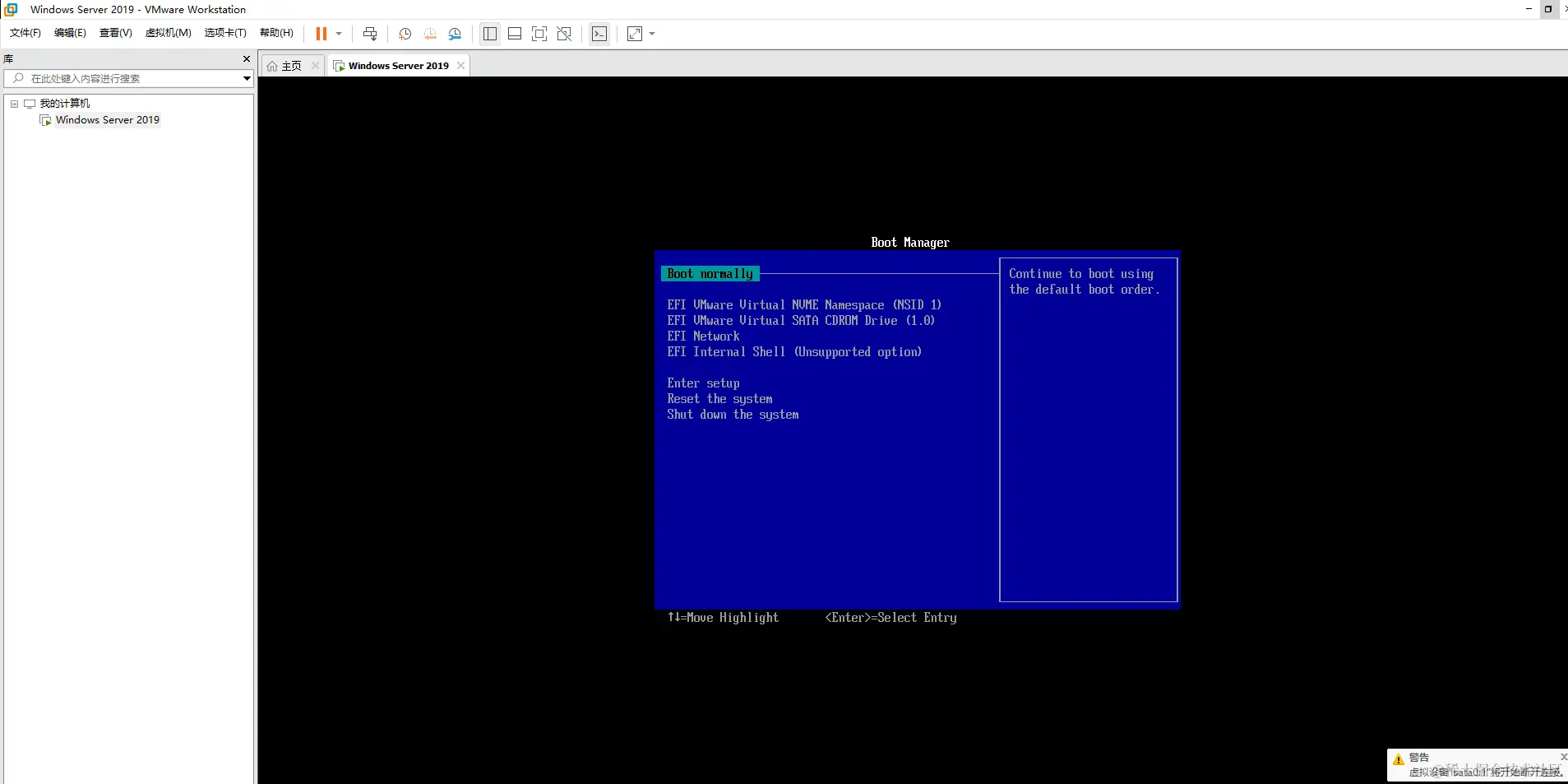Pause the virtual machine with the orange button

point(321,34)
